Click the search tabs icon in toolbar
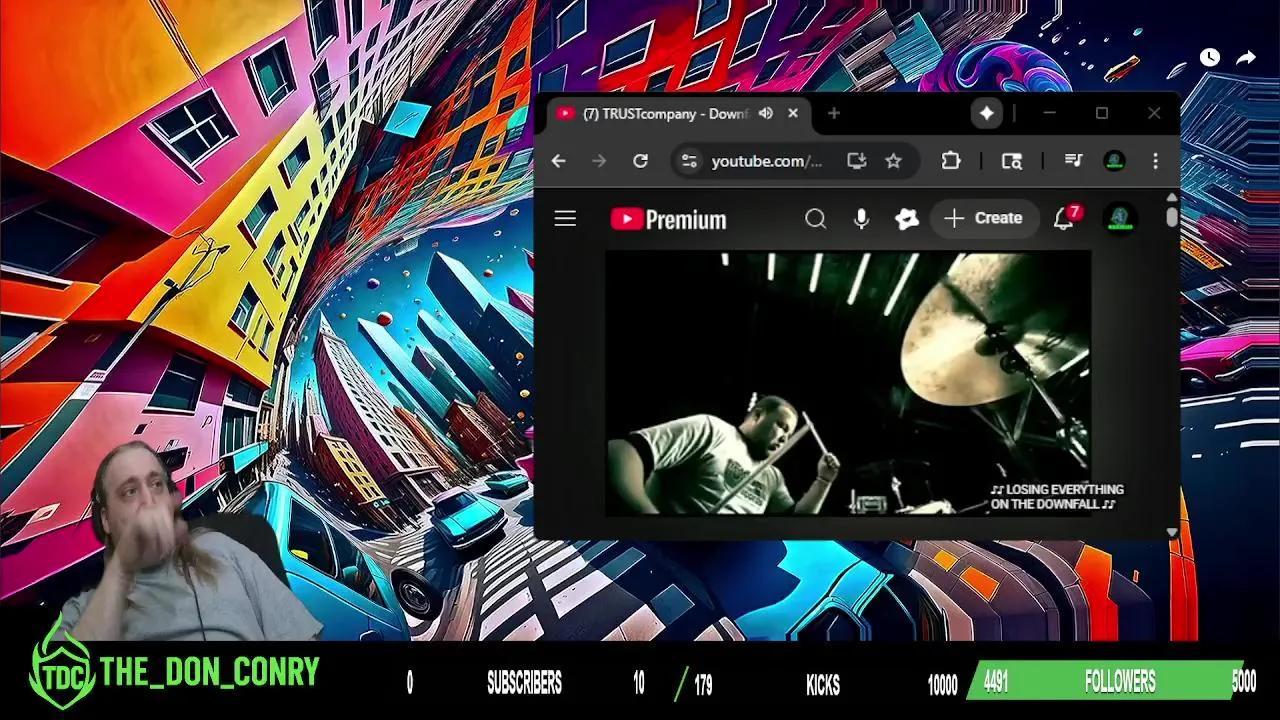Image resolution: width=1280 pixels, height=720 pixels. 1012,161
